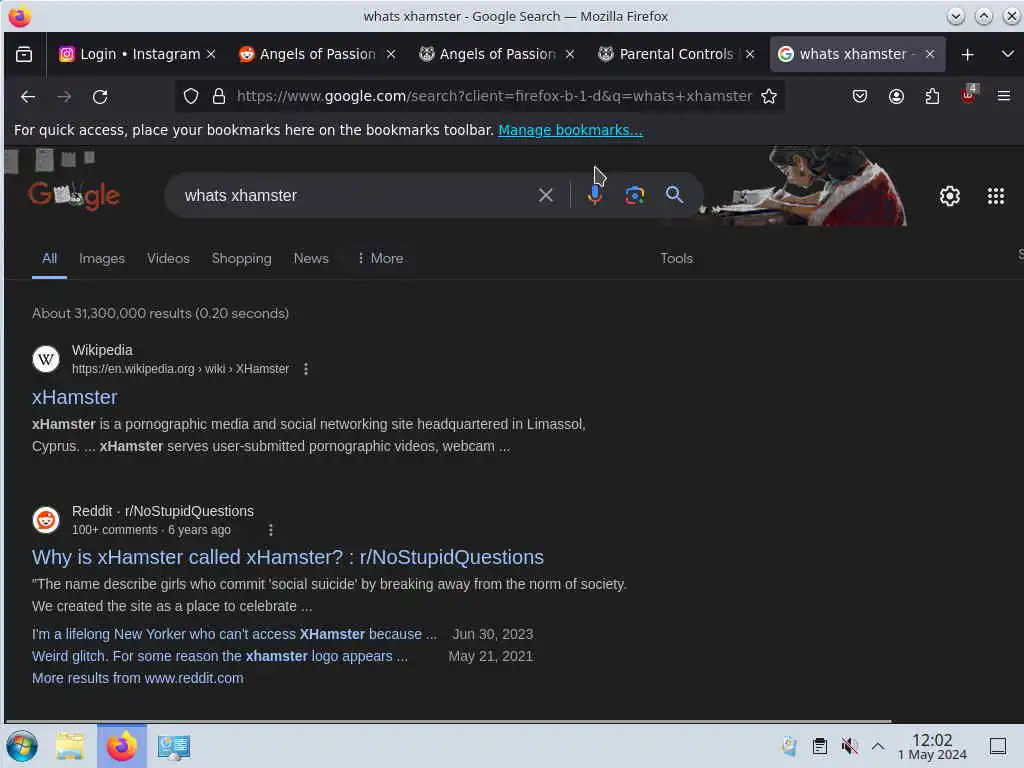Expand the More search filters
The height and width of the screenshot is (768, 1024).
(x=380, y=258)
